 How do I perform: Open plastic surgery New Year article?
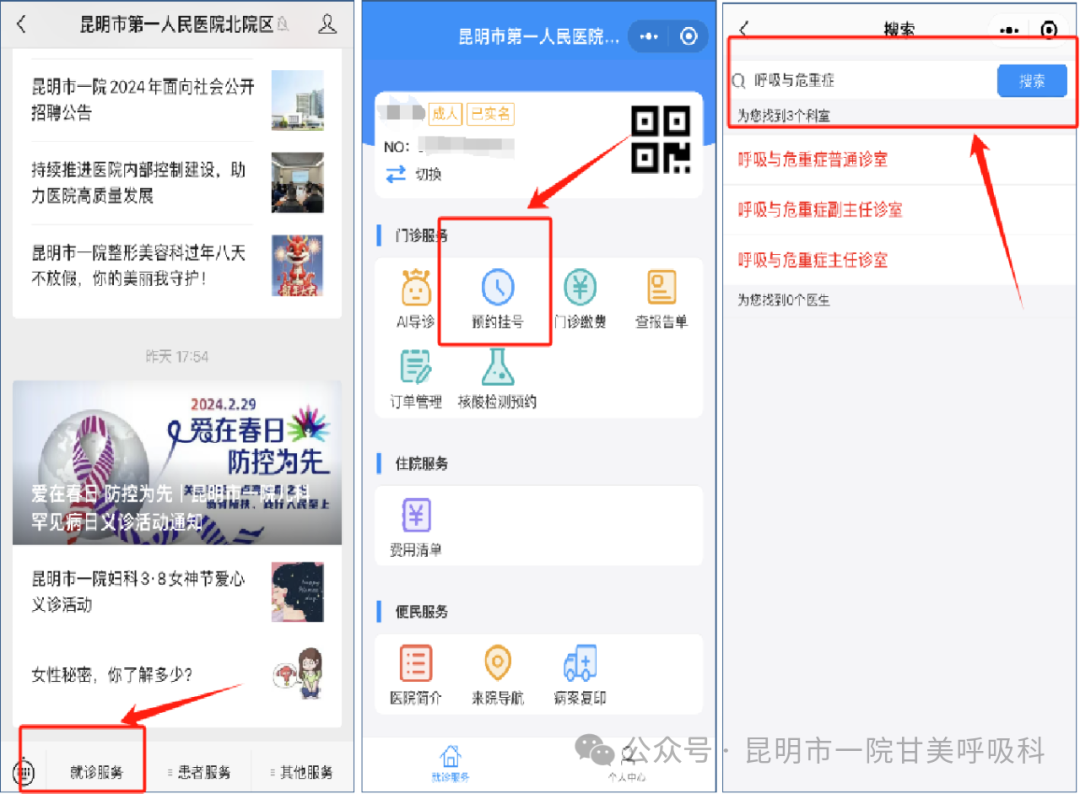[138, 265]
